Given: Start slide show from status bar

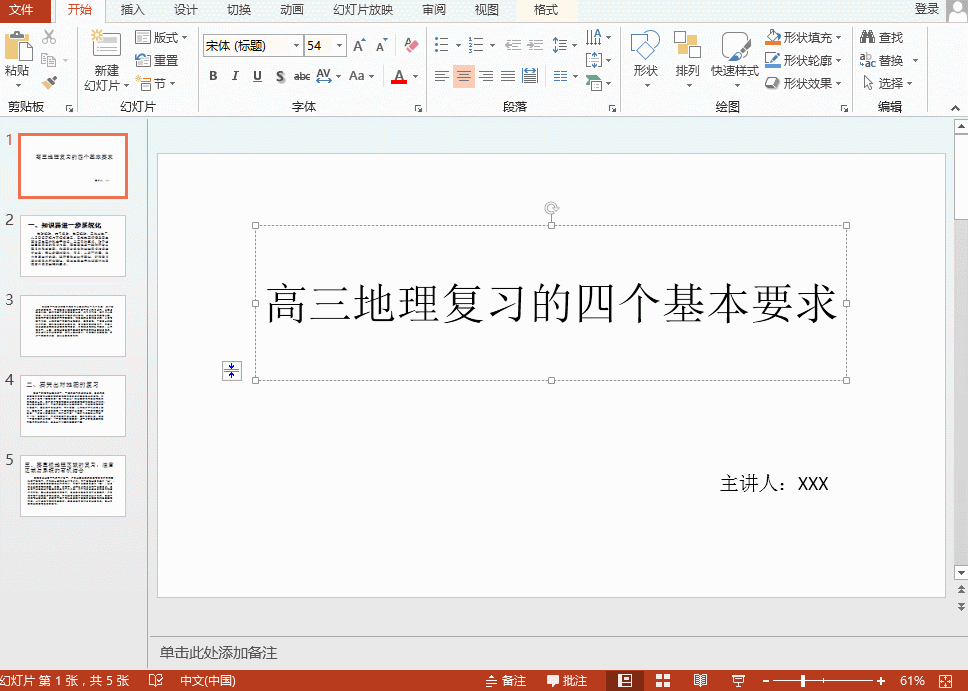Looking at the screenshot, I should pyautogui.click(x=738, y=681).
